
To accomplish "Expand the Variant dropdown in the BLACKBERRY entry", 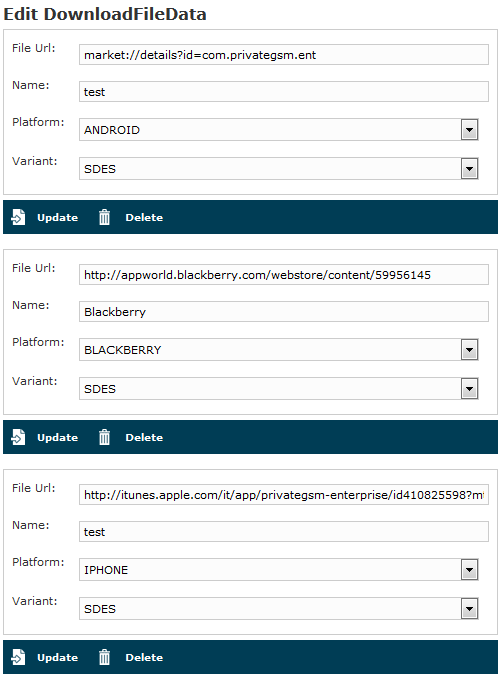I will (469, 389).
